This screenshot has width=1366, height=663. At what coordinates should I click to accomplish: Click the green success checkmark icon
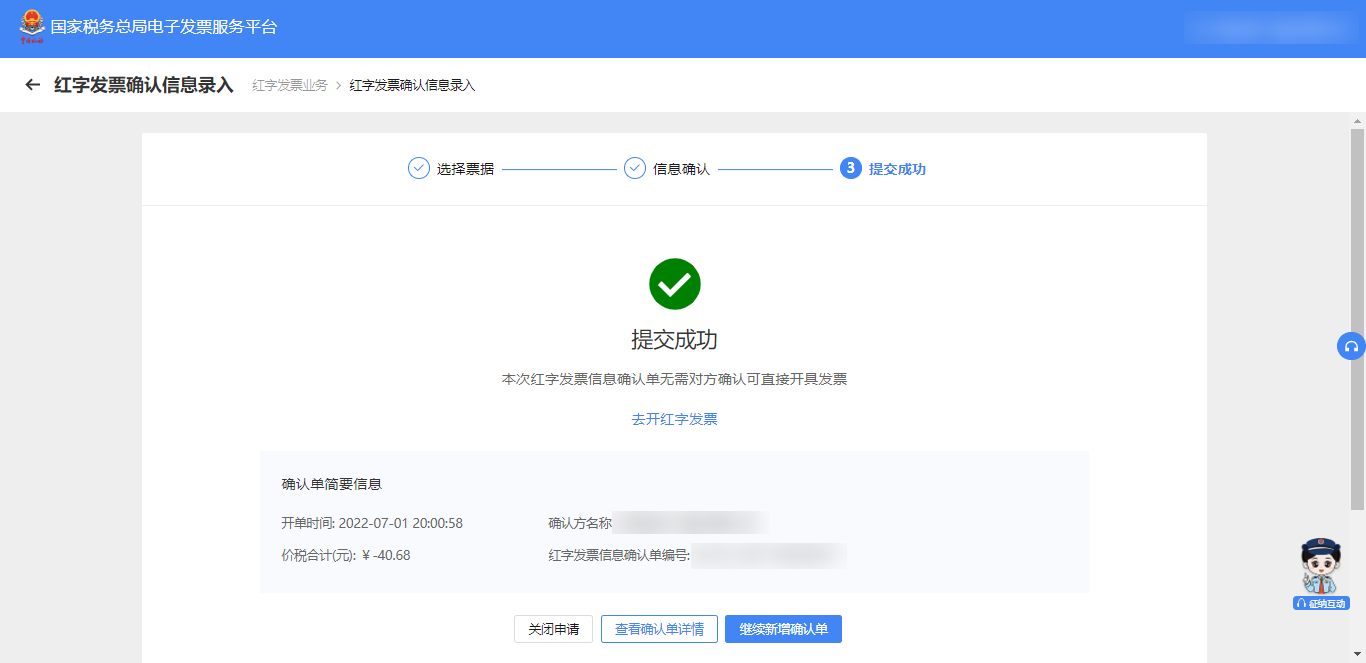[675, 284]
